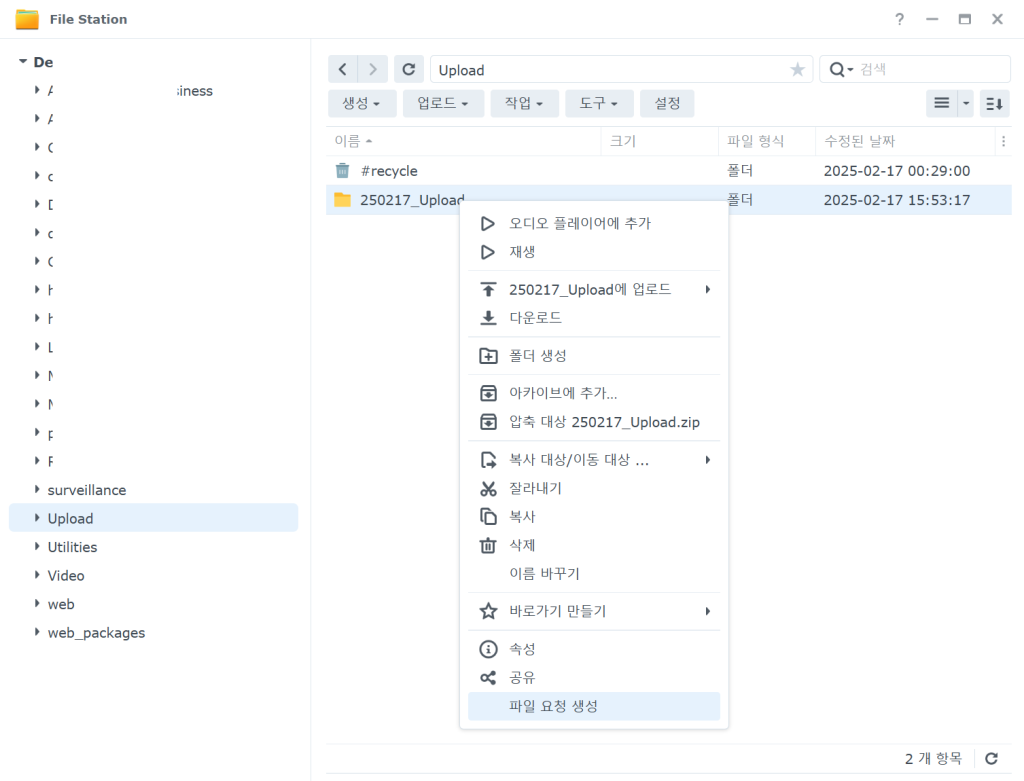Expand the web_packages folder tree arrow
1024x781 pixels.
[37, 632]
